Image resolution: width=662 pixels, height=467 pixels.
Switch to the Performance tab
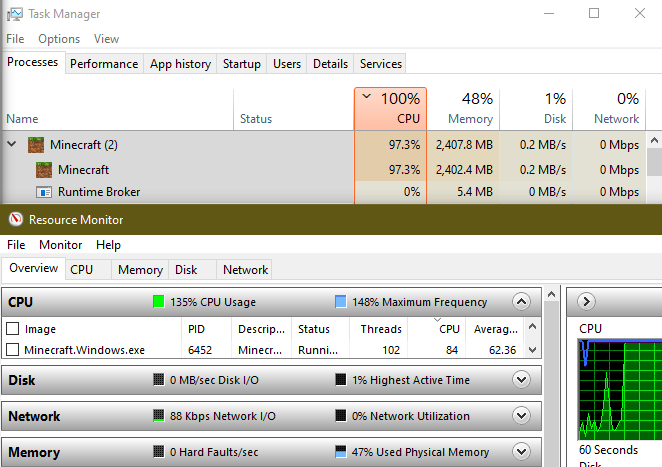click(x=104, y=64)
